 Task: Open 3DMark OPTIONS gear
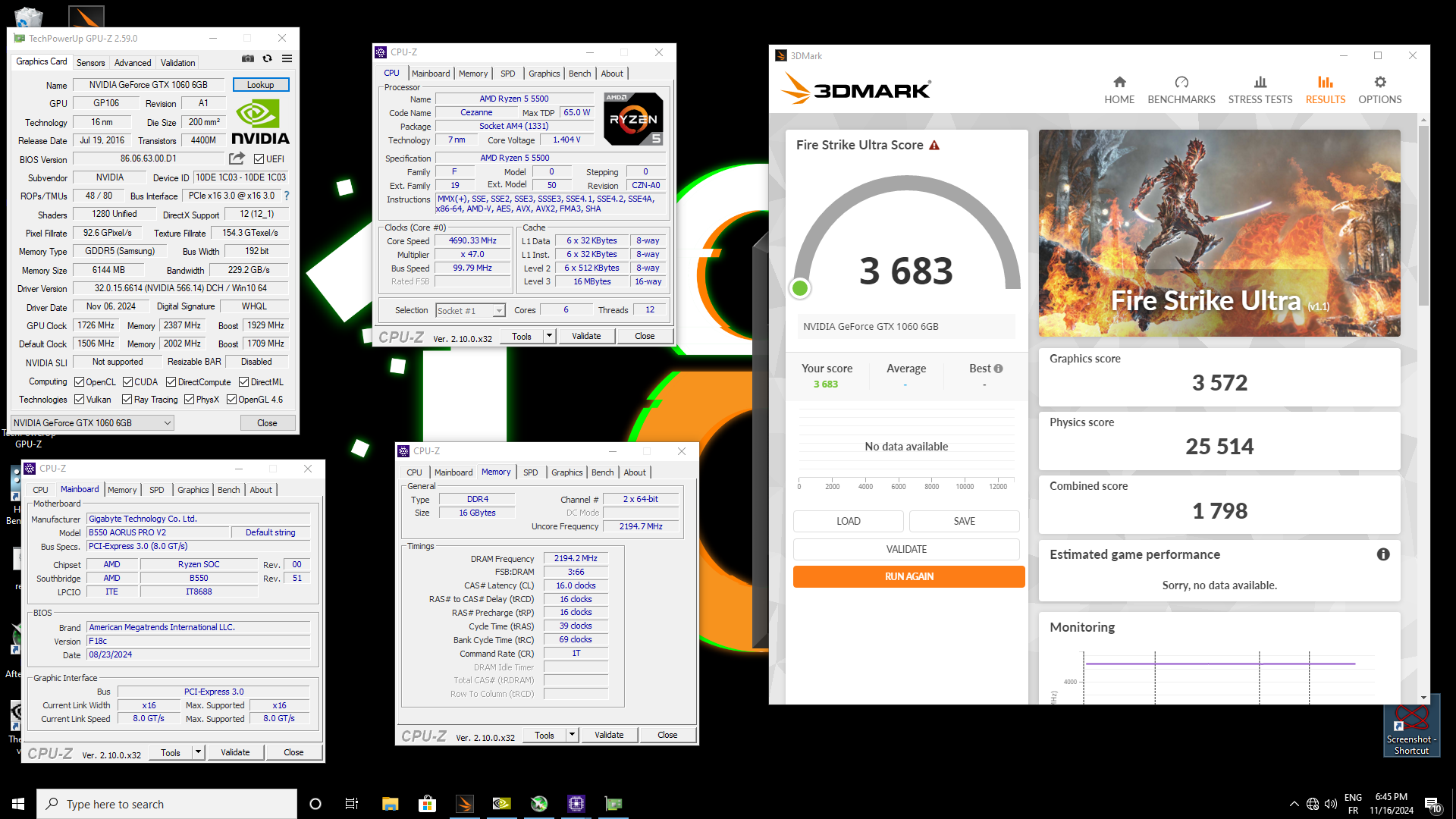tap(1380, 89)
